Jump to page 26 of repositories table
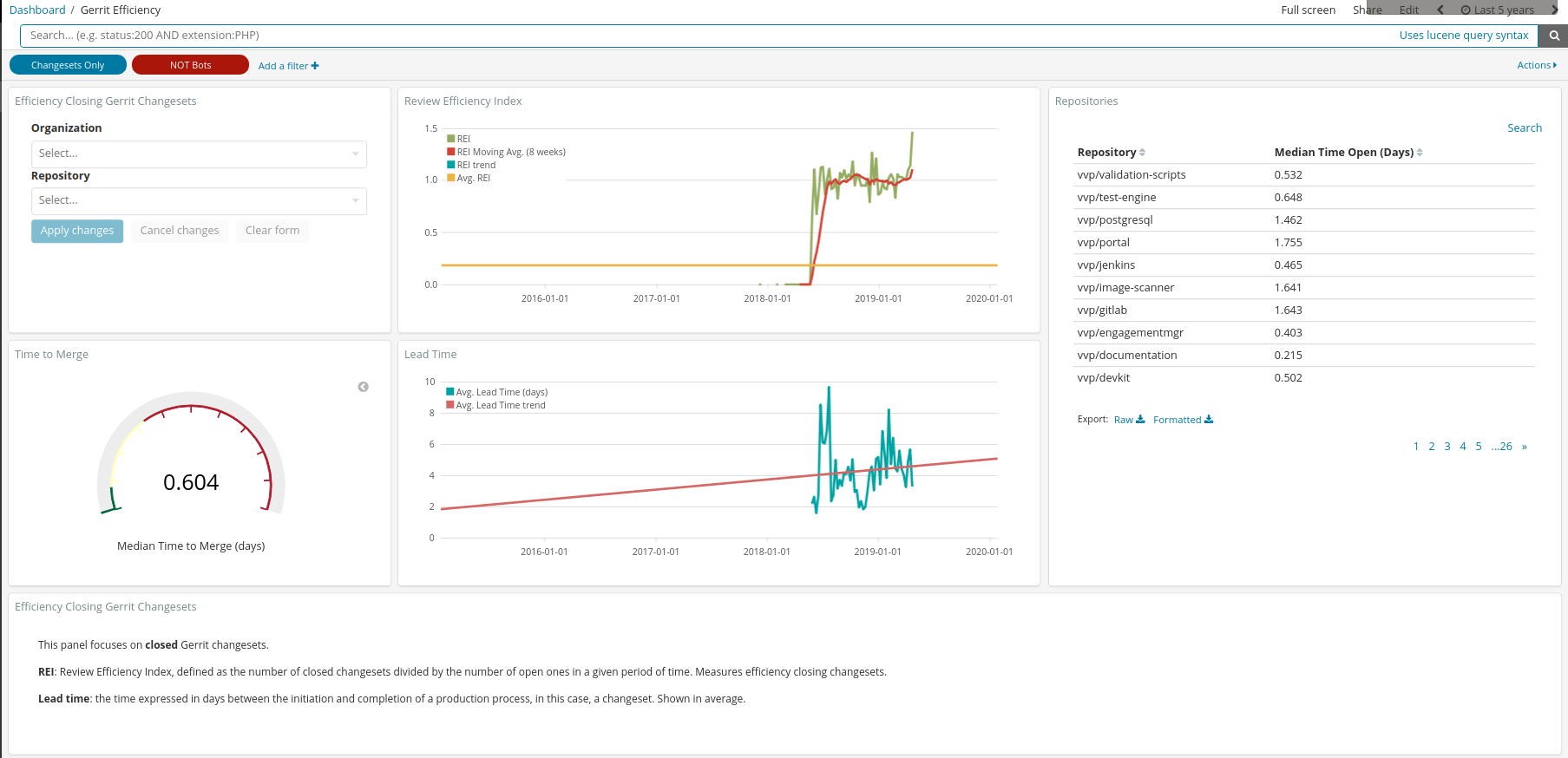This screenshot has width=1568, height=758. point(1502,447)
